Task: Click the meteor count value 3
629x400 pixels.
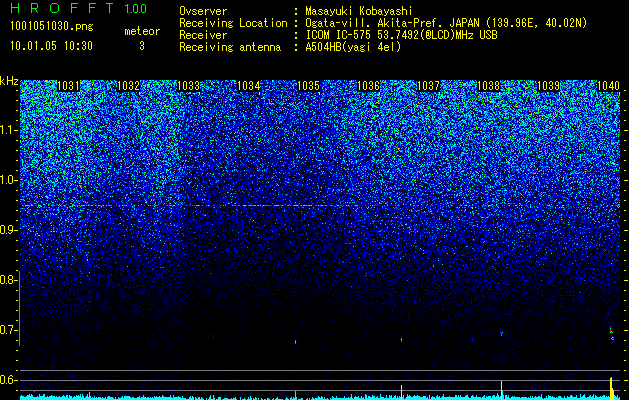Action: click(x=142, y=46)
